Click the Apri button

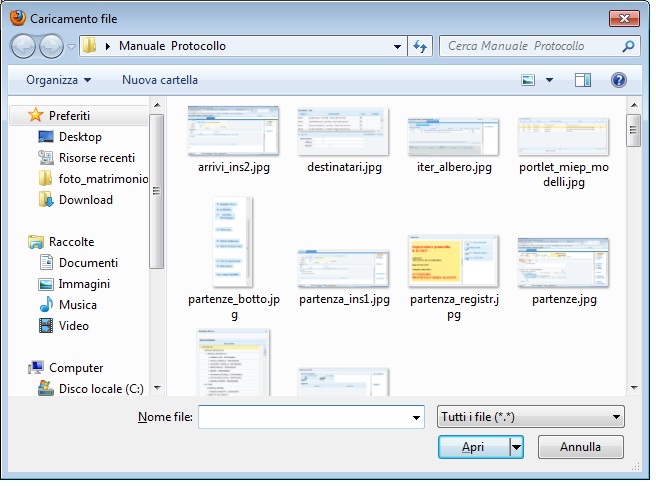pos(473,447)
